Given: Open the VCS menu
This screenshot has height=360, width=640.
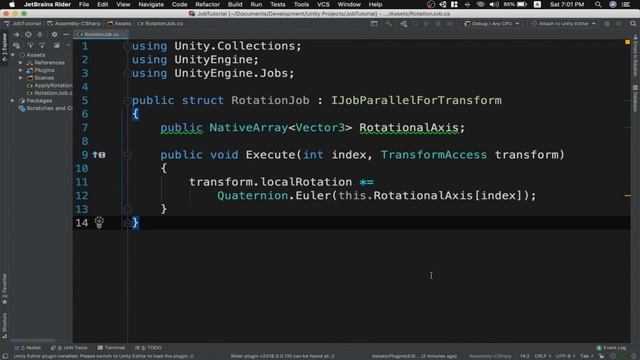Looking at the screenshot, I should 323,4.
